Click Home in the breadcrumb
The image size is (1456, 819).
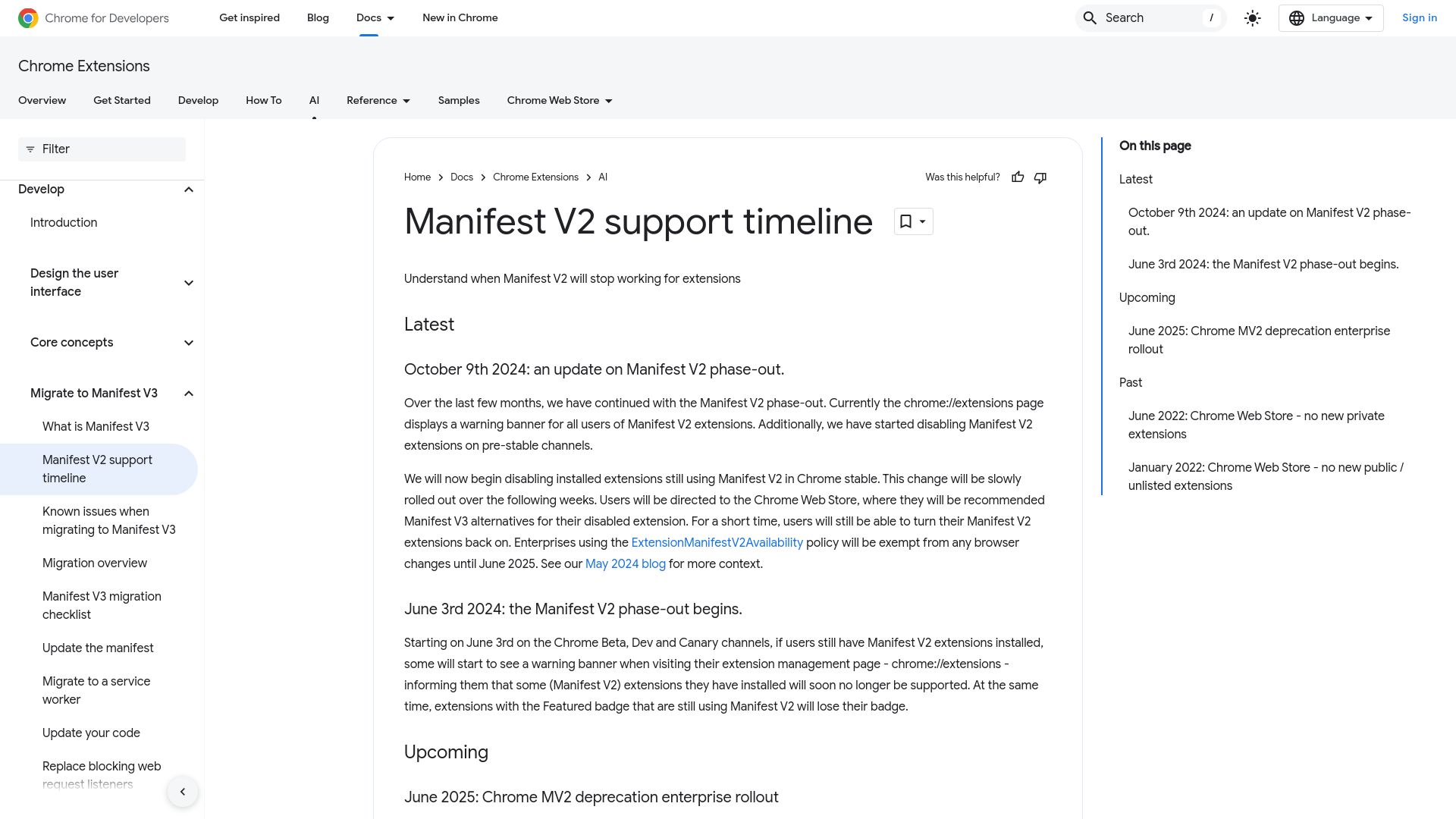[417, 177]
